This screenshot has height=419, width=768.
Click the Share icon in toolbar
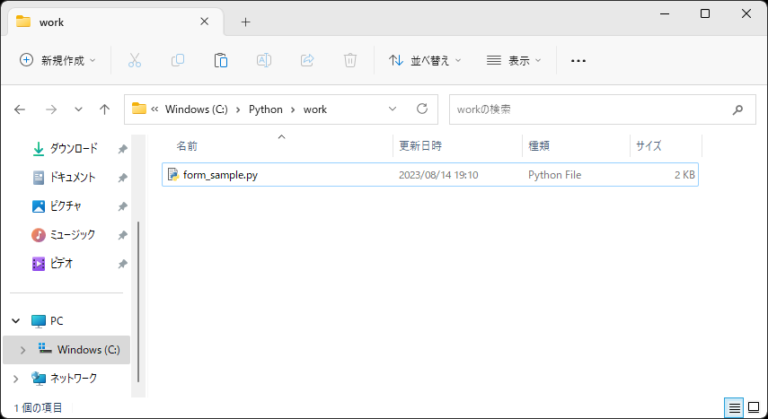point(307,60)
